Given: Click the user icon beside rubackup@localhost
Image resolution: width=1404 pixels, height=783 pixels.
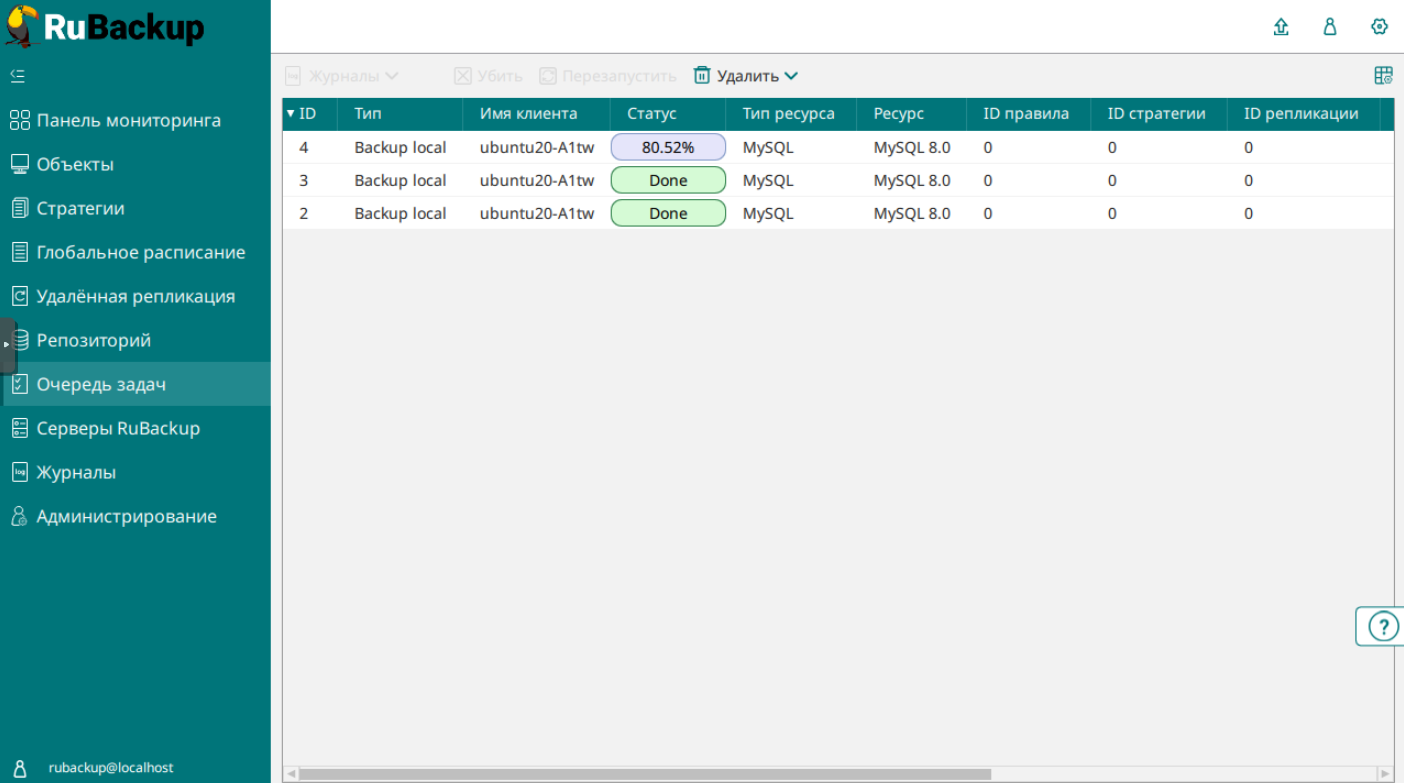Looking at the screenshot, I should [x=20, y=768].
